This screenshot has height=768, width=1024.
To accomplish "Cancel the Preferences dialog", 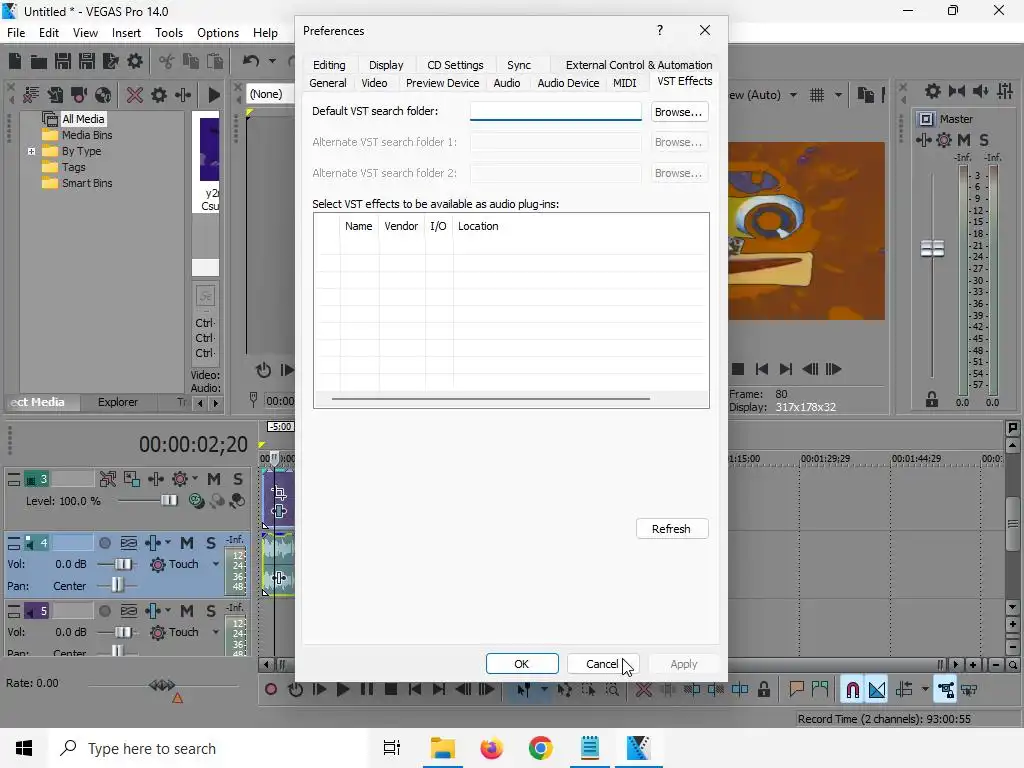I will [602, 664].
